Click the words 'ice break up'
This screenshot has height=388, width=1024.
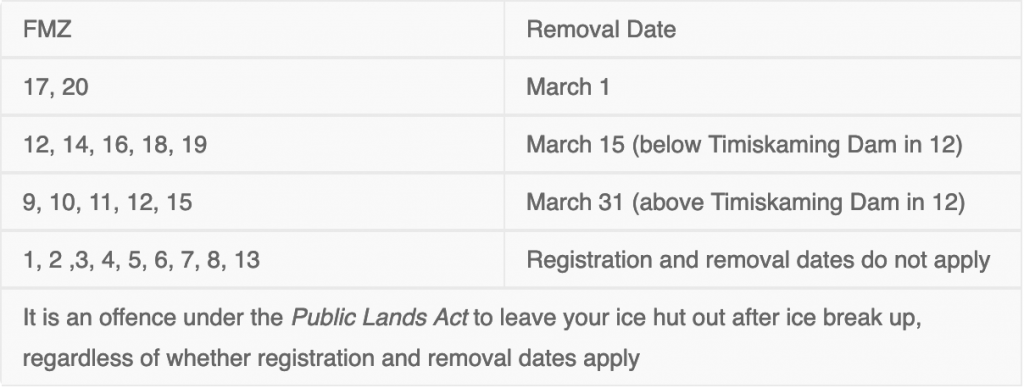[854, 318]
